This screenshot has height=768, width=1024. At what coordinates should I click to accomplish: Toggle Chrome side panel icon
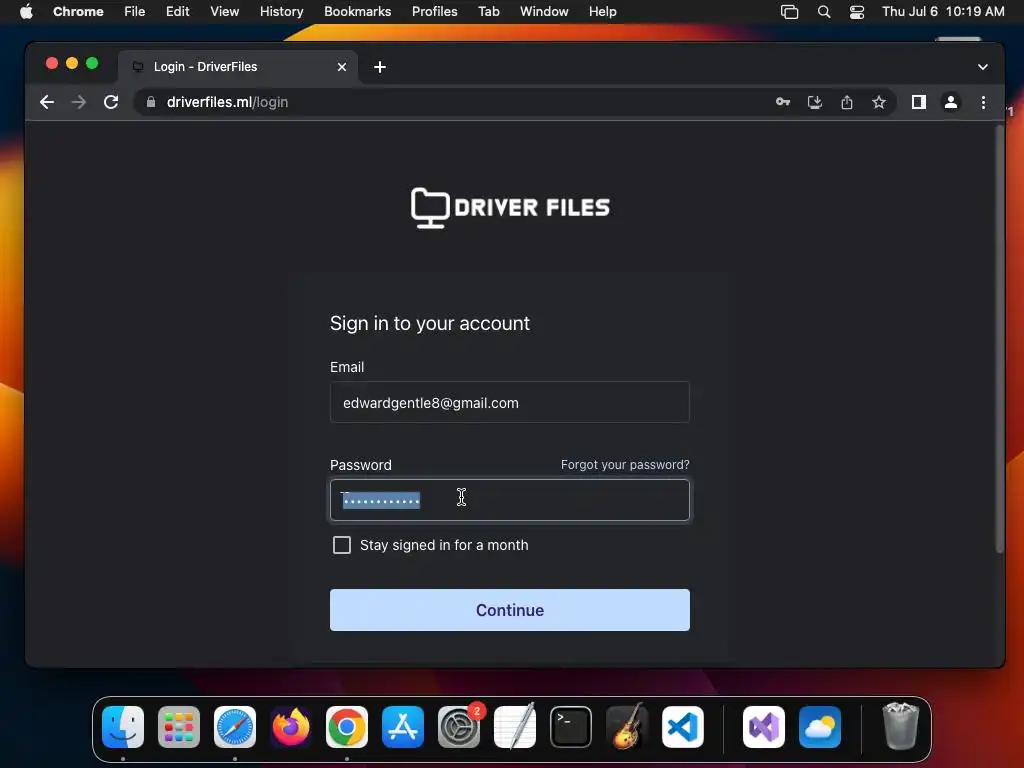pyautogui.click(x=919, y=102)
